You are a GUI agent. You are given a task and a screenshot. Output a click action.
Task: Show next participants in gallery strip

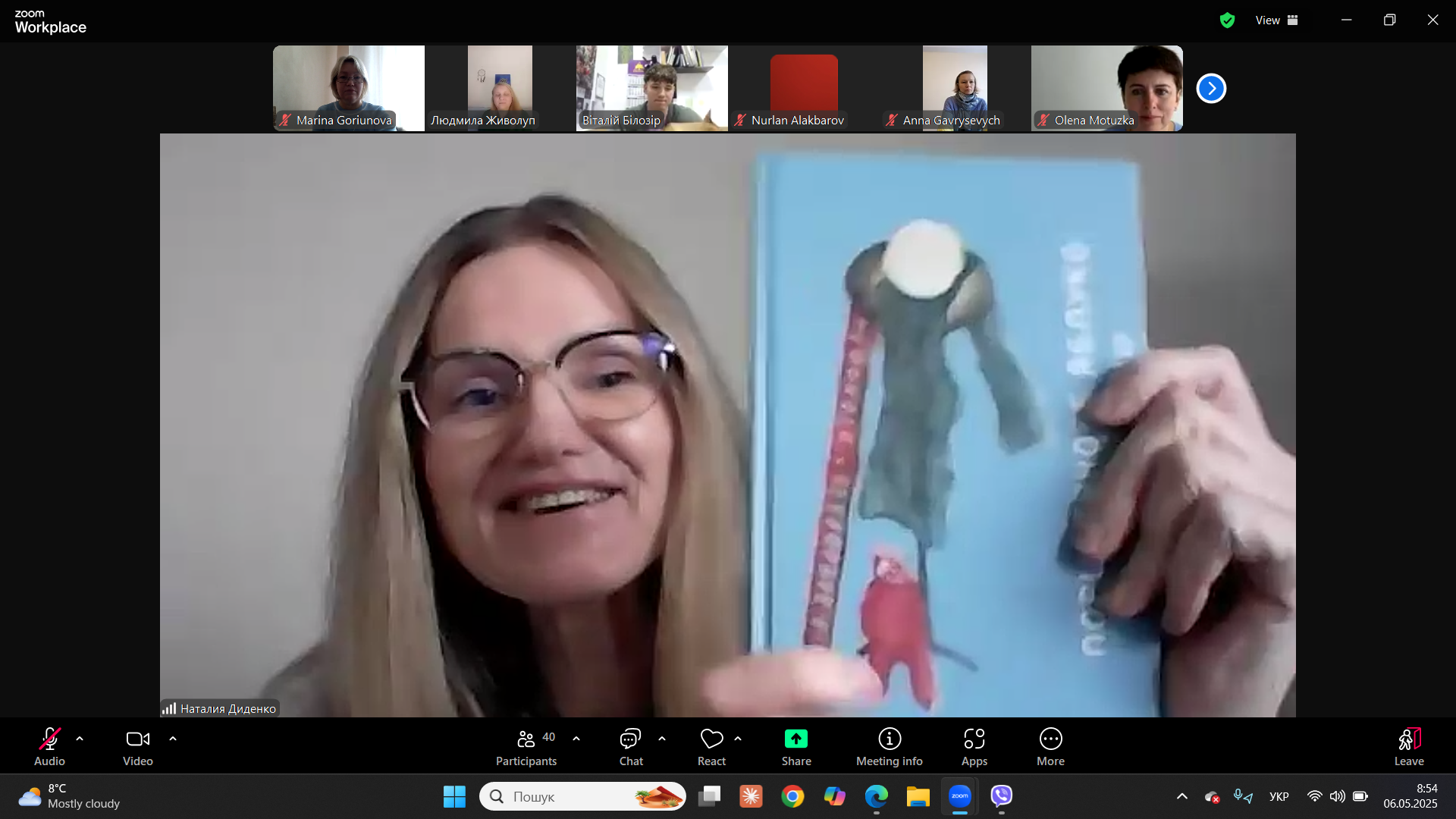pos(1211,89)
